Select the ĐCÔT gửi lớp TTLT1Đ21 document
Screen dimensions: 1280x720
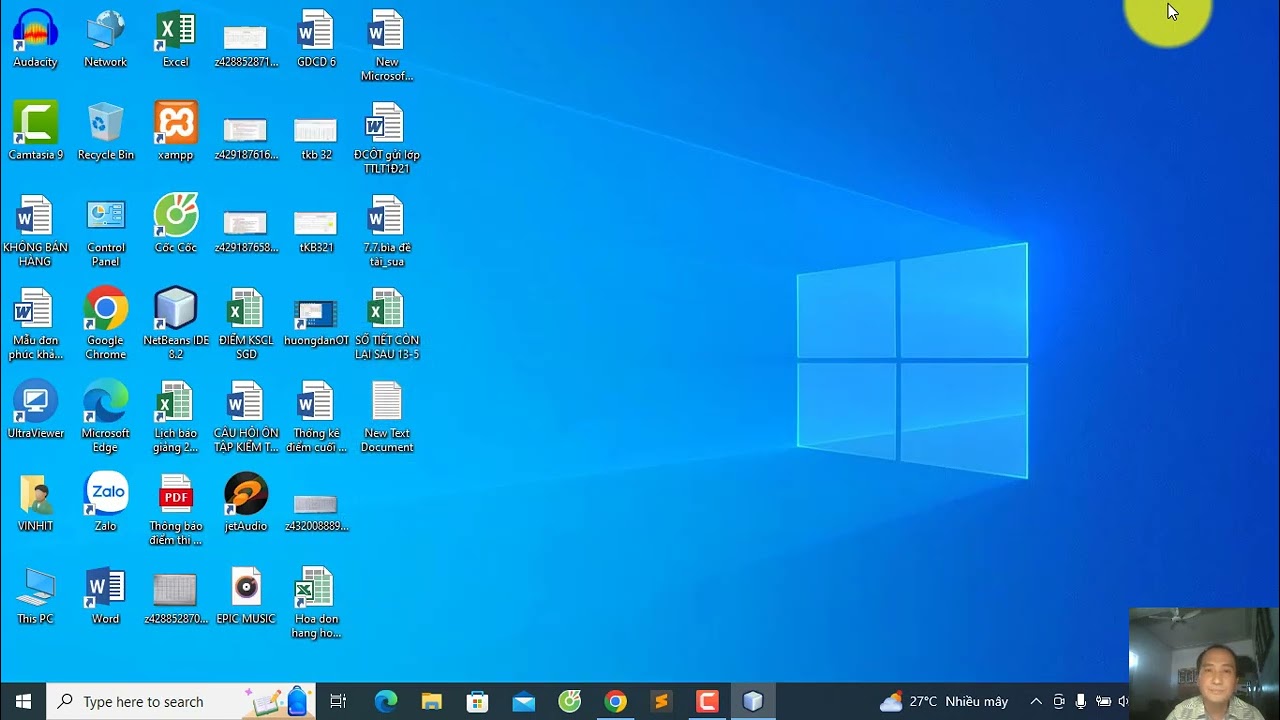[x=387, y=139]
